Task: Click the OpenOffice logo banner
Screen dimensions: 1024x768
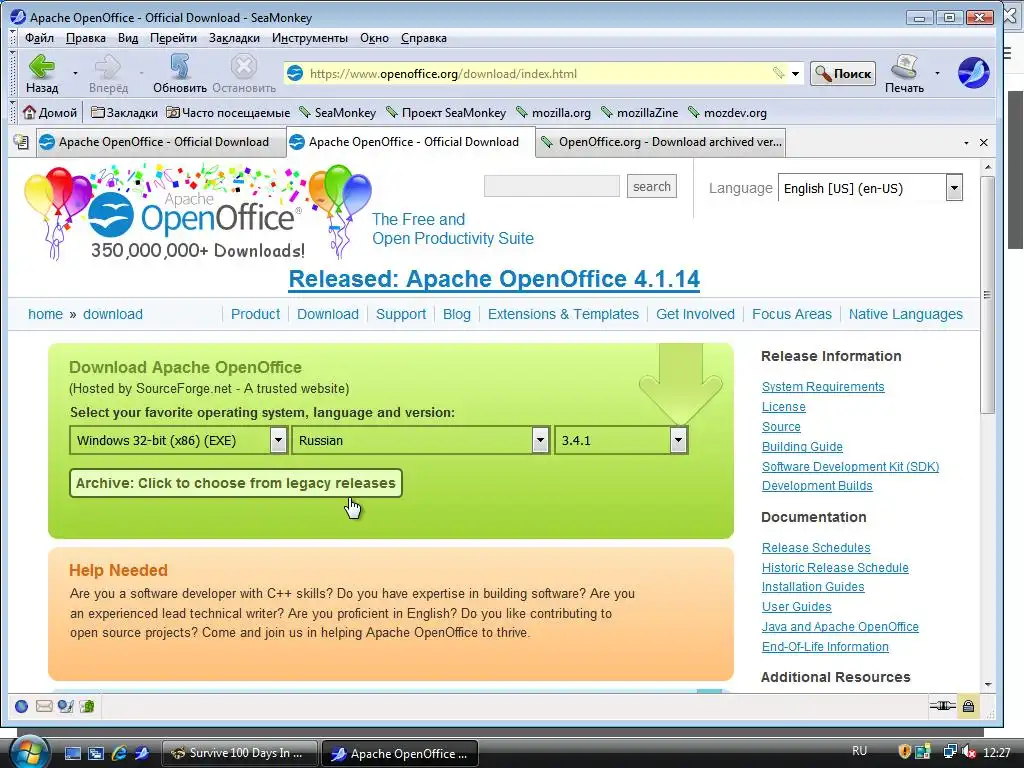Action: (198, 213)
